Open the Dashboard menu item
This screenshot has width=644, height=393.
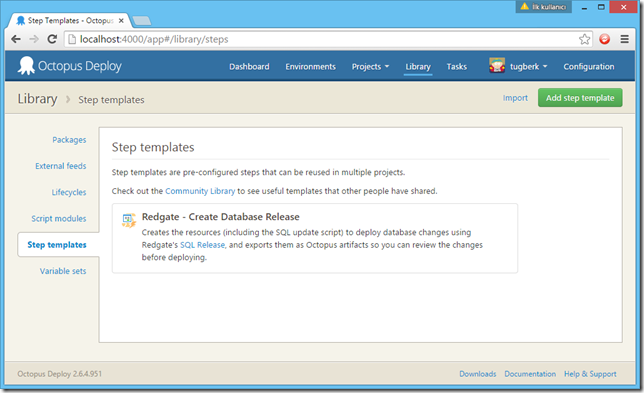pyautogui.click(x=249, y=67)
